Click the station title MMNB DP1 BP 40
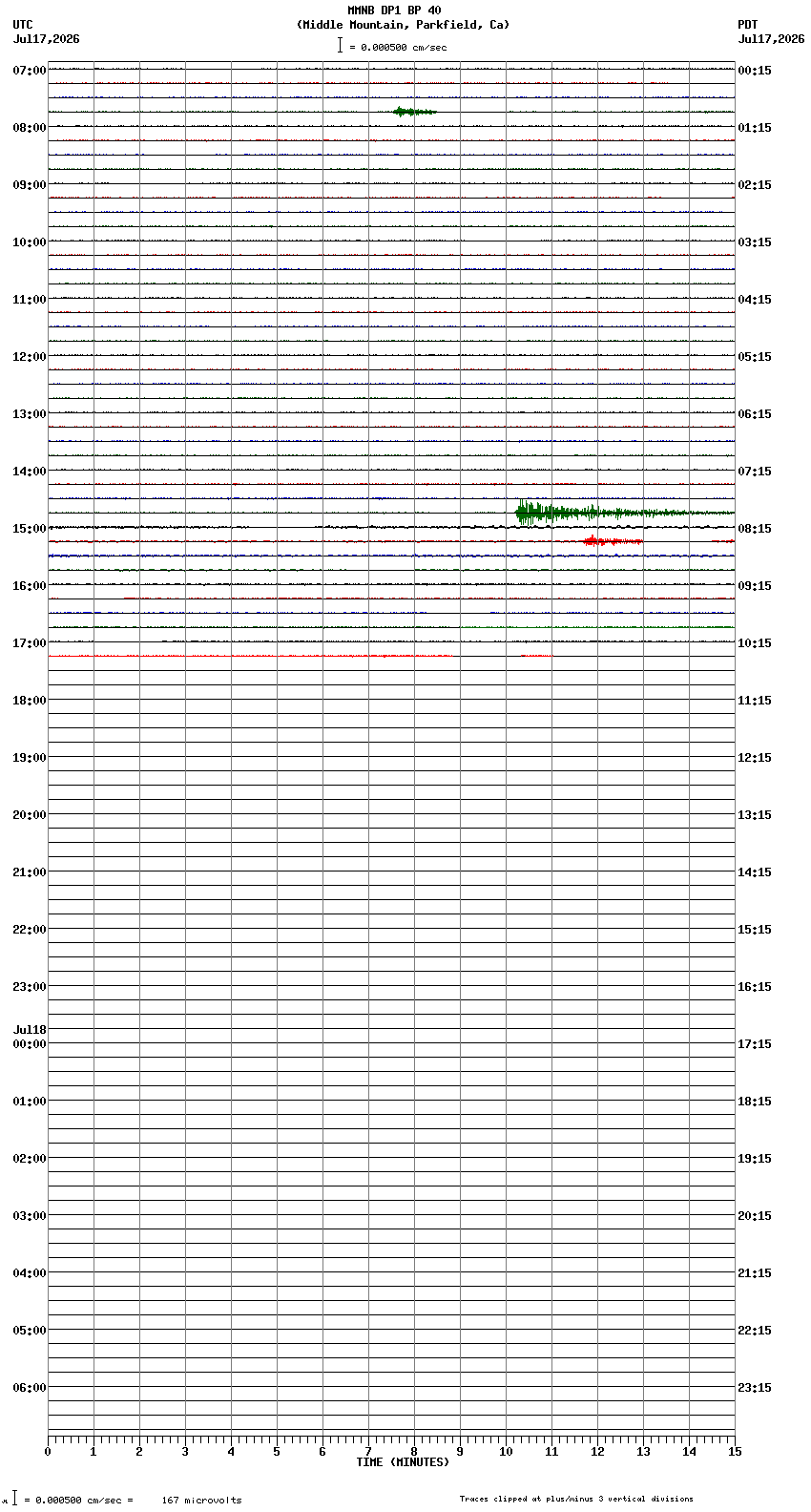Screen dimensions: 811x1512 pos(394,10)
